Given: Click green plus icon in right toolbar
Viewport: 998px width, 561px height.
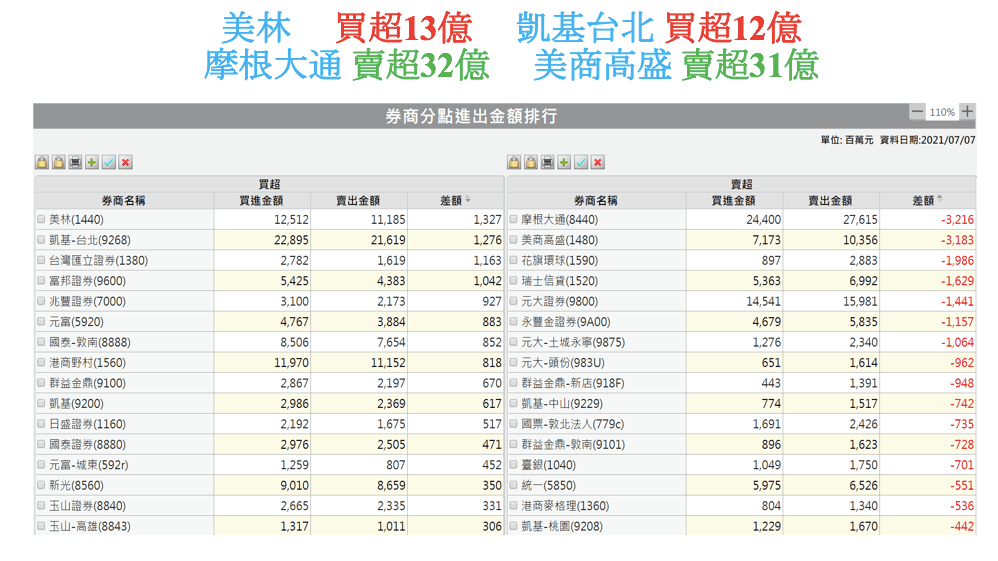Looking at the screenshot, I should (564, 162).
